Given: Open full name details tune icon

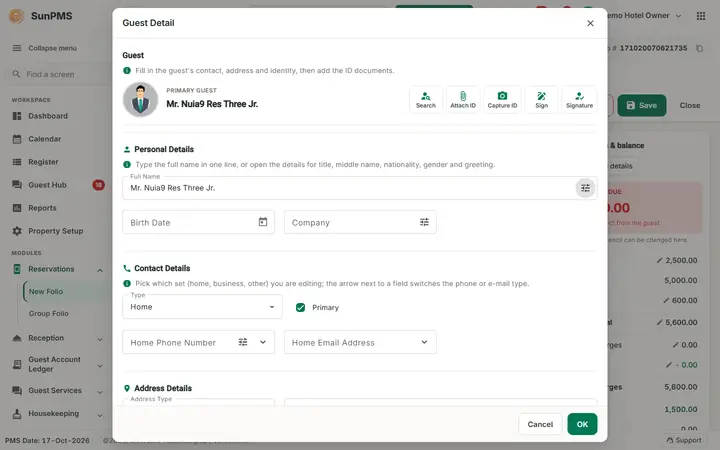Looking at the screenshot, I should [x=585, y=188].
